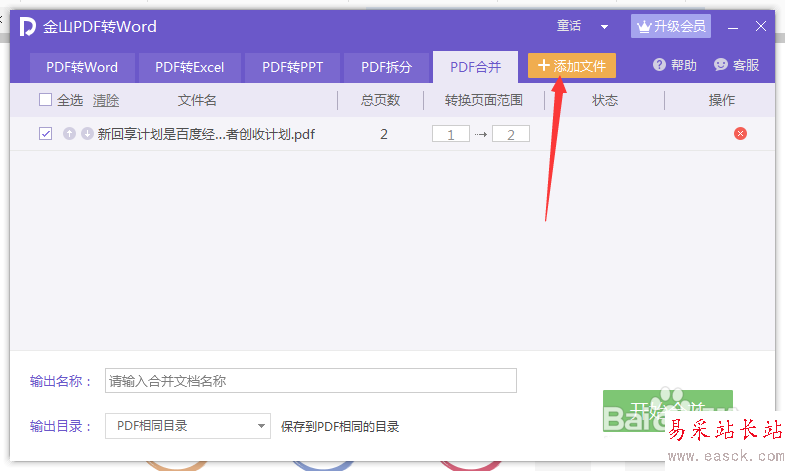Viewport: 785px width, 471px height.
Task: Click the page range start field showing 1
Action: pyautogui.click(x=451, y=134)
